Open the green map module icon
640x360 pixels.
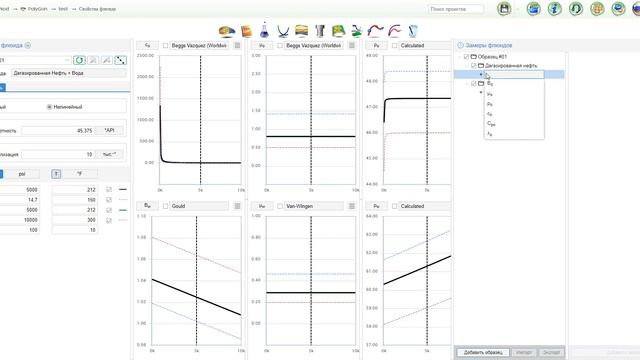[x=338, y=31]
